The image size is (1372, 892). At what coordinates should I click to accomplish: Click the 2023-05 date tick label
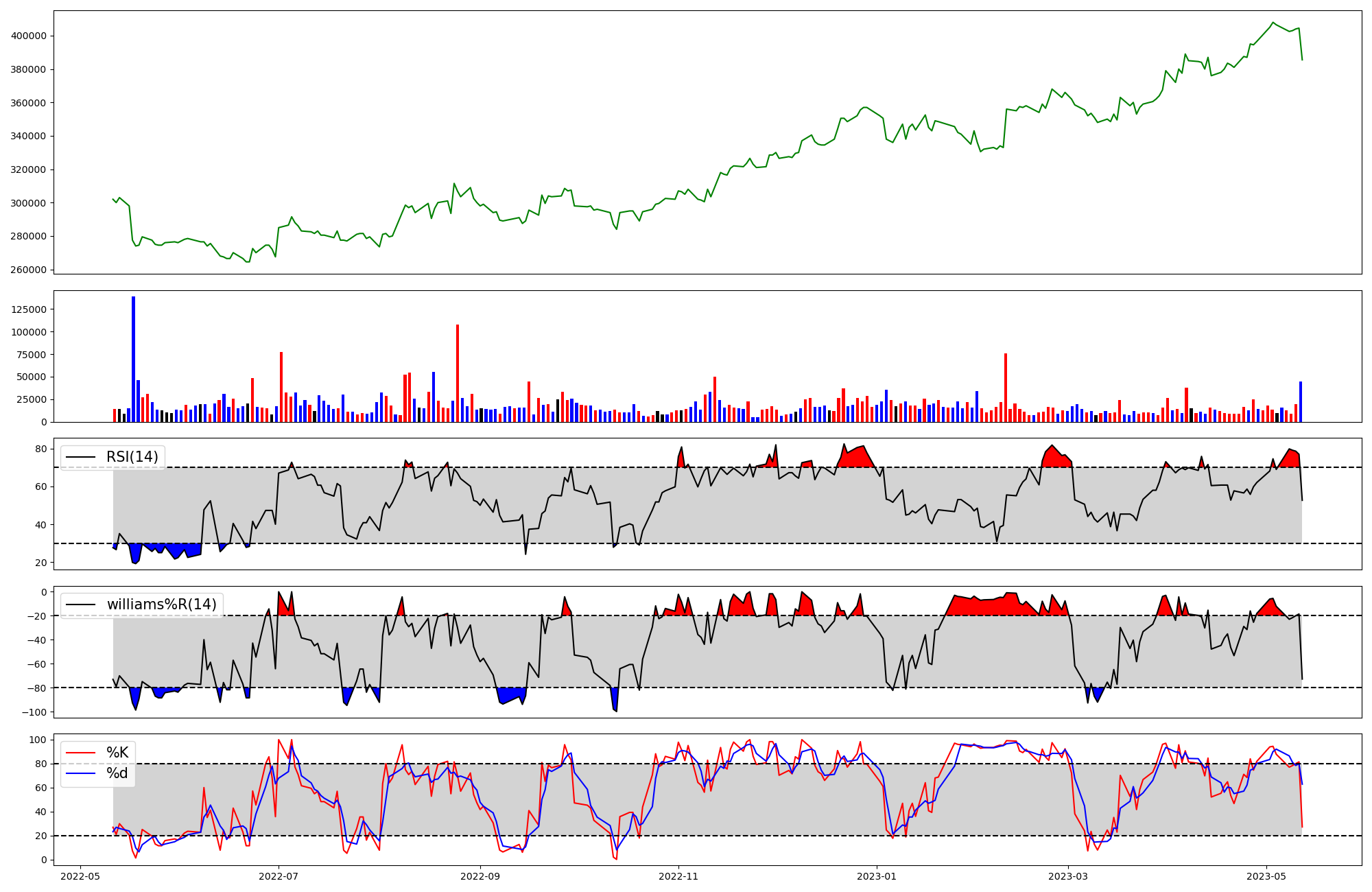tap(1266, 876)
